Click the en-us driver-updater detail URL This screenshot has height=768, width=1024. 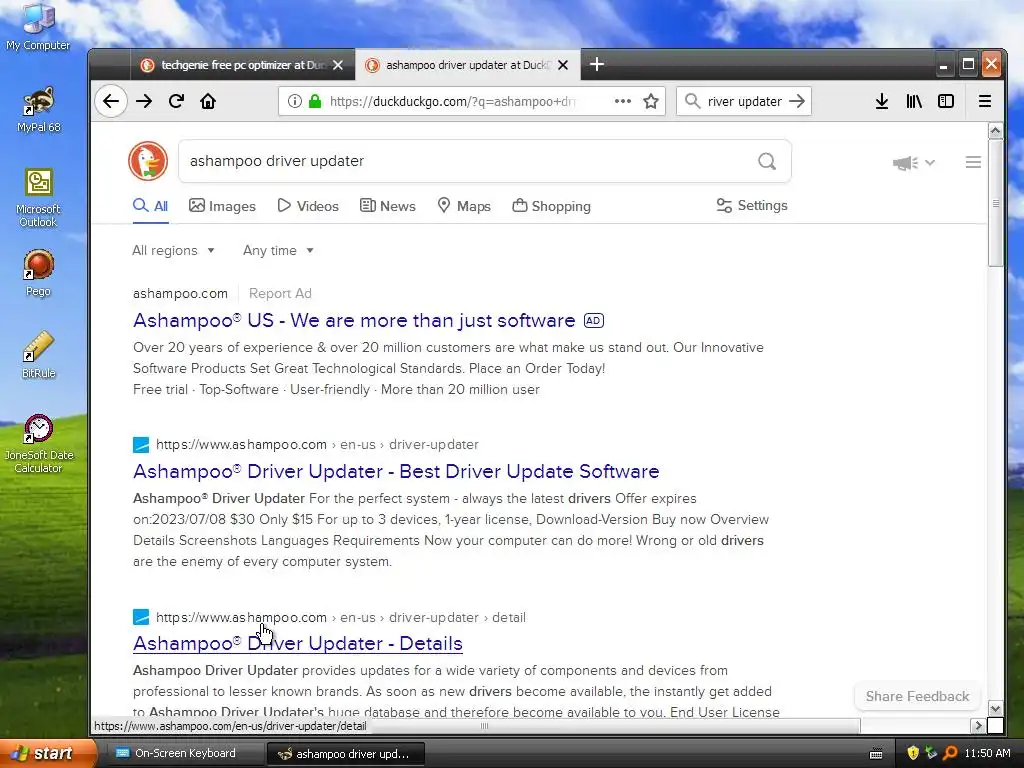coord(340,617)
